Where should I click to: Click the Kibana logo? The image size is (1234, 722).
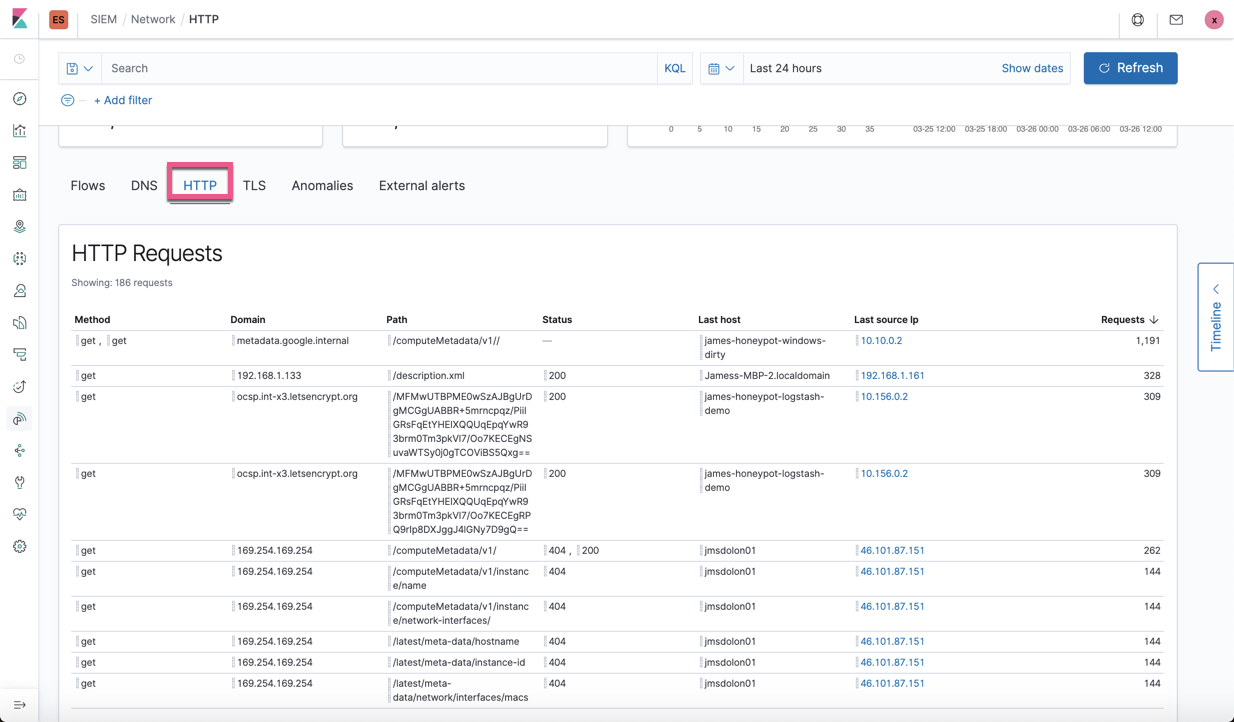point(19,19)
